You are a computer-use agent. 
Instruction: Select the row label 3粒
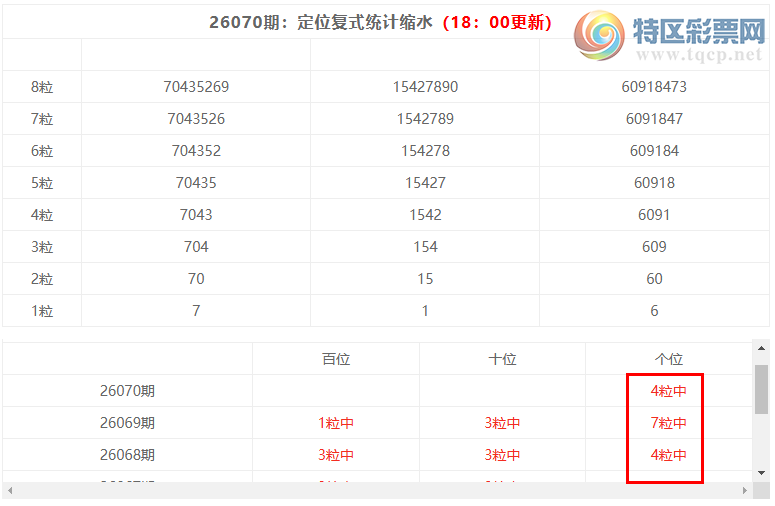click(42, 247)
